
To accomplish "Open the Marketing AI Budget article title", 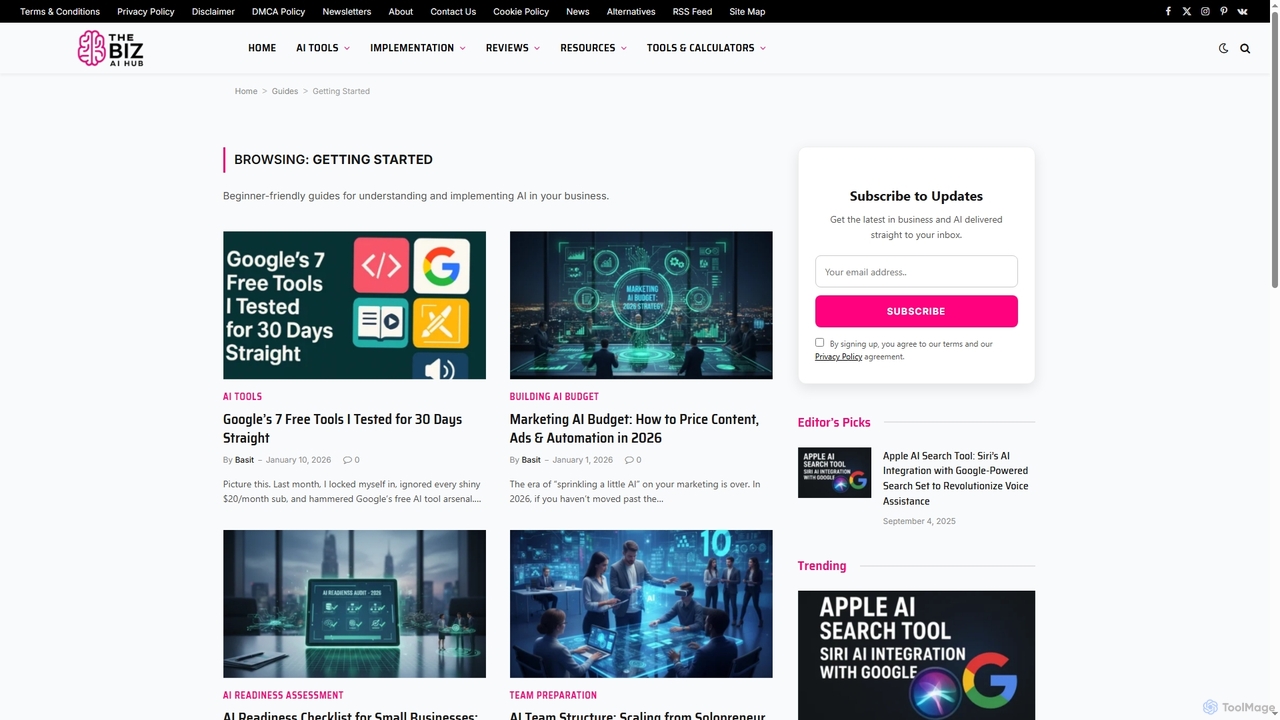I will [634, 428].
